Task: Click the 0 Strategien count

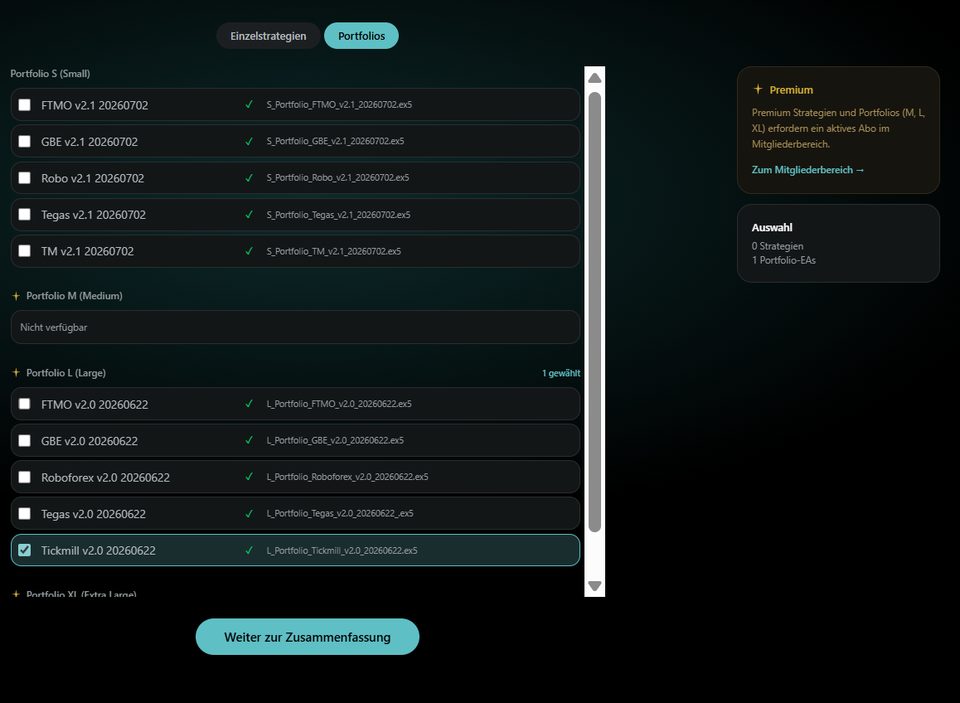Action: [778, 246]
